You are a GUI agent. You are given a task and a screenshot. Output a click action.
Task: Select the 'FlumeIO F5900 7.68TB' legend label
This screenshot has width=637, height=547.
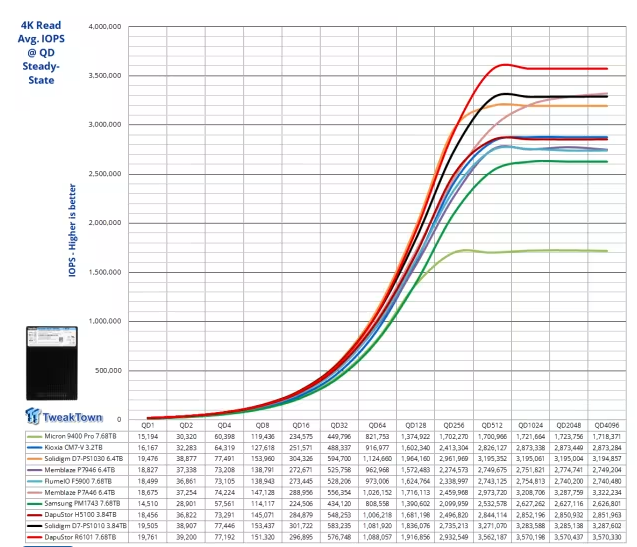pos(78,481)
